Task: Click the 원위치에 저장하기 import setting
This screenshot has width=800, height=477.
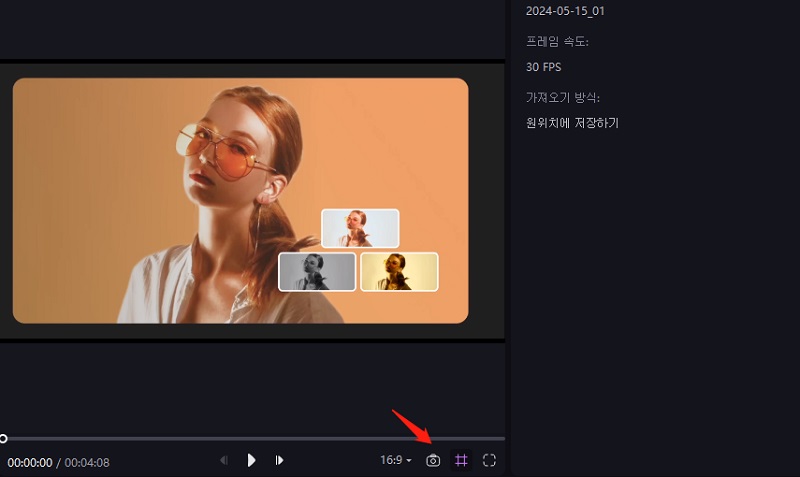Action: point(572,123)
